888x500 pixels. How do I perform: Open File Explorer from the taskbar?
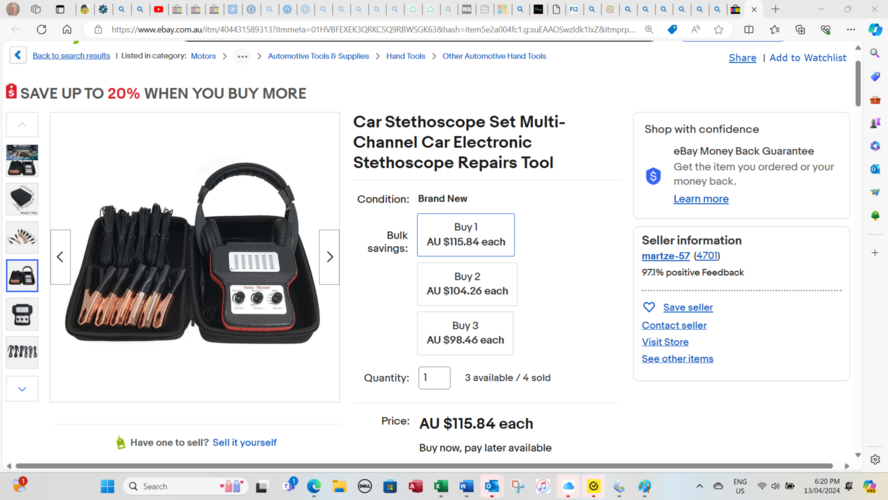point(339,486)
